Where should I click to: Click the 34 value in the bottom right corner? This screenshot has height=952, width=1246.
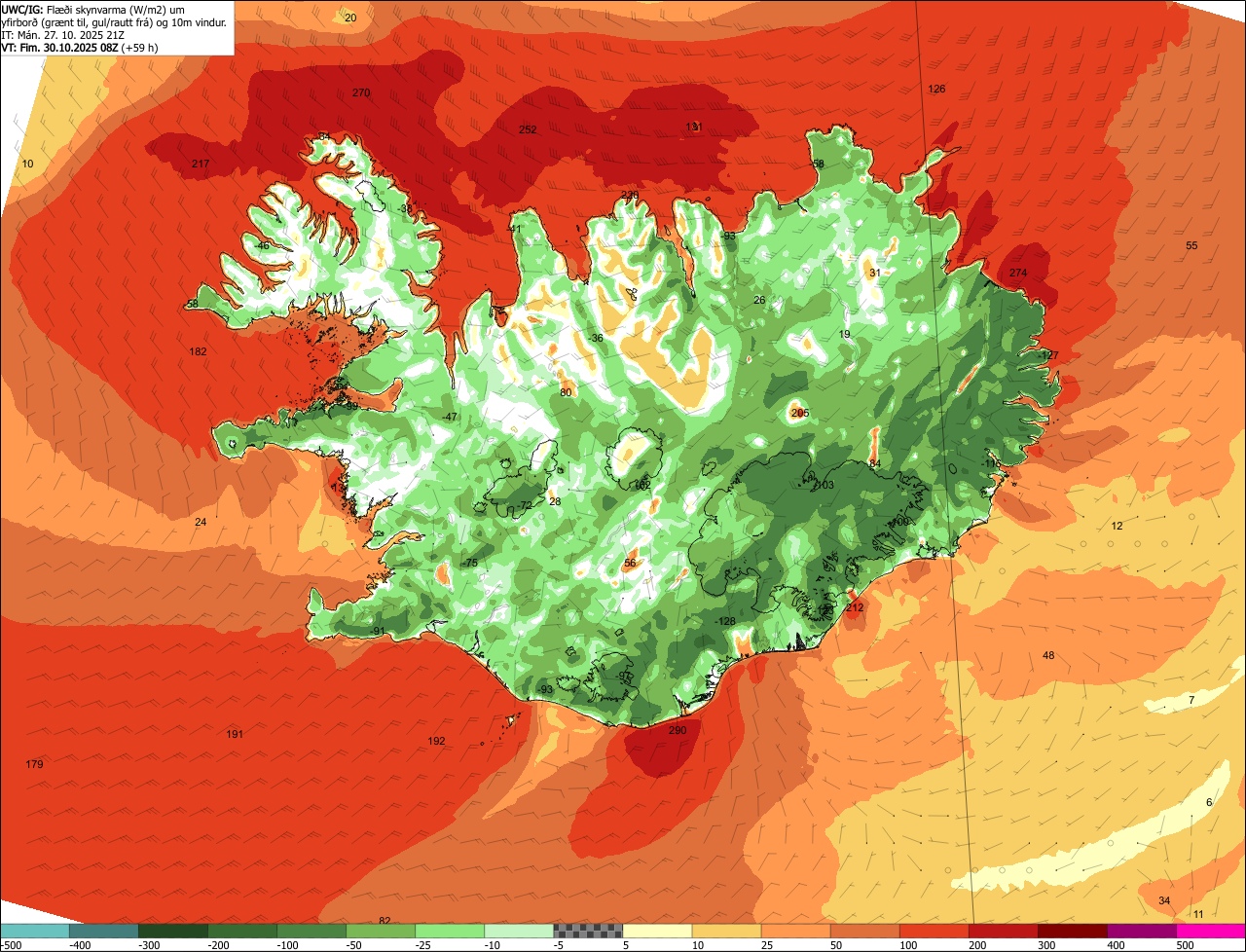click(1164, 900)
